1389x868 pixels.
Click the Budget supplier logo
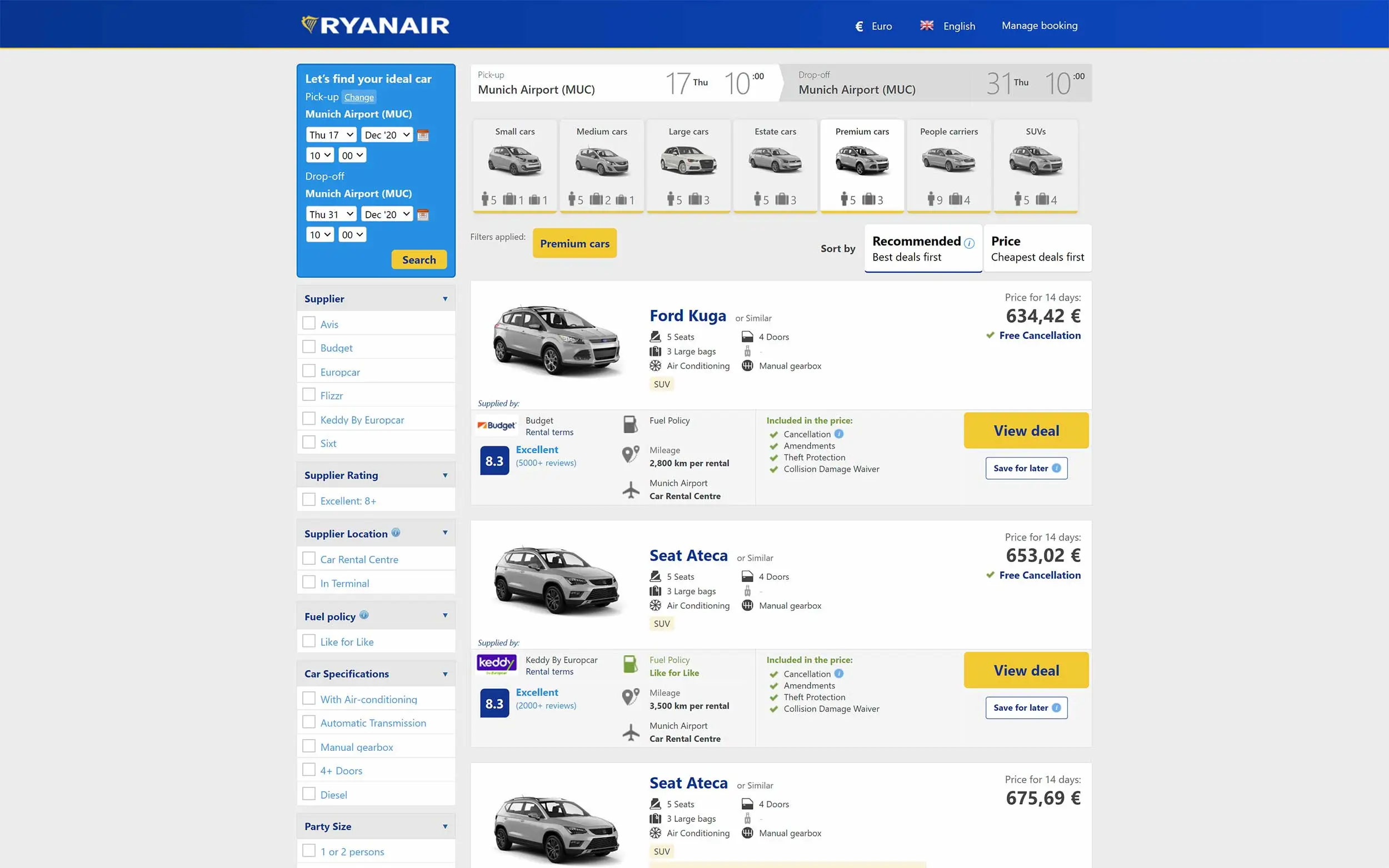497,425
